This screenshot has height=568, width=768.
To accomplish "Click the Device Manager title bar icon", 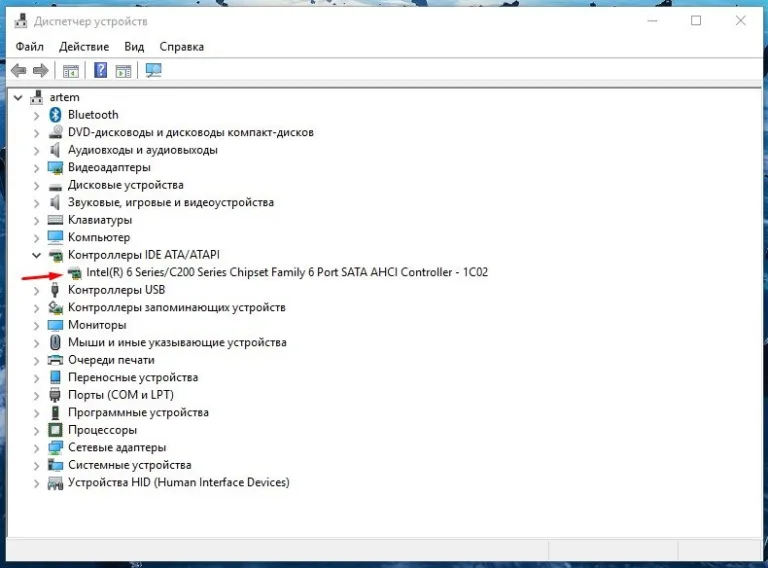I will point(21,21).
